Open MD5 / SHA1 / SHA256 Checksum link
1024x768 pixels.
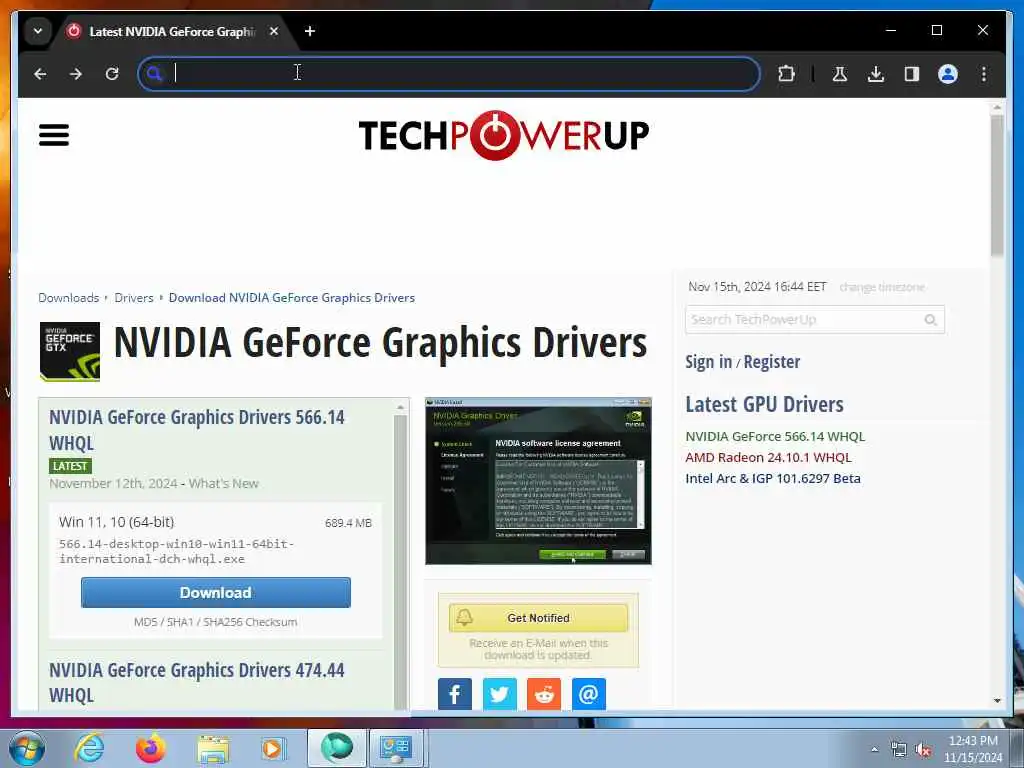216,622
